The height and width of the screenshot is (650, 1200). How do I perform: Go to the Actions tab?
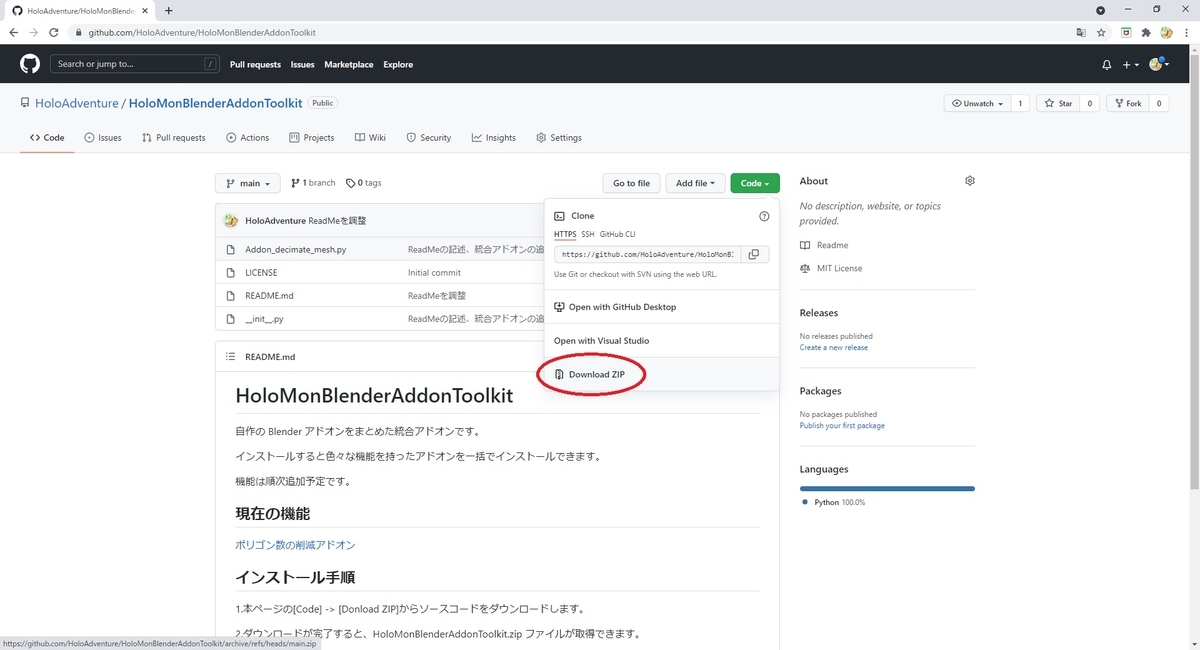(x=248, y=138)
